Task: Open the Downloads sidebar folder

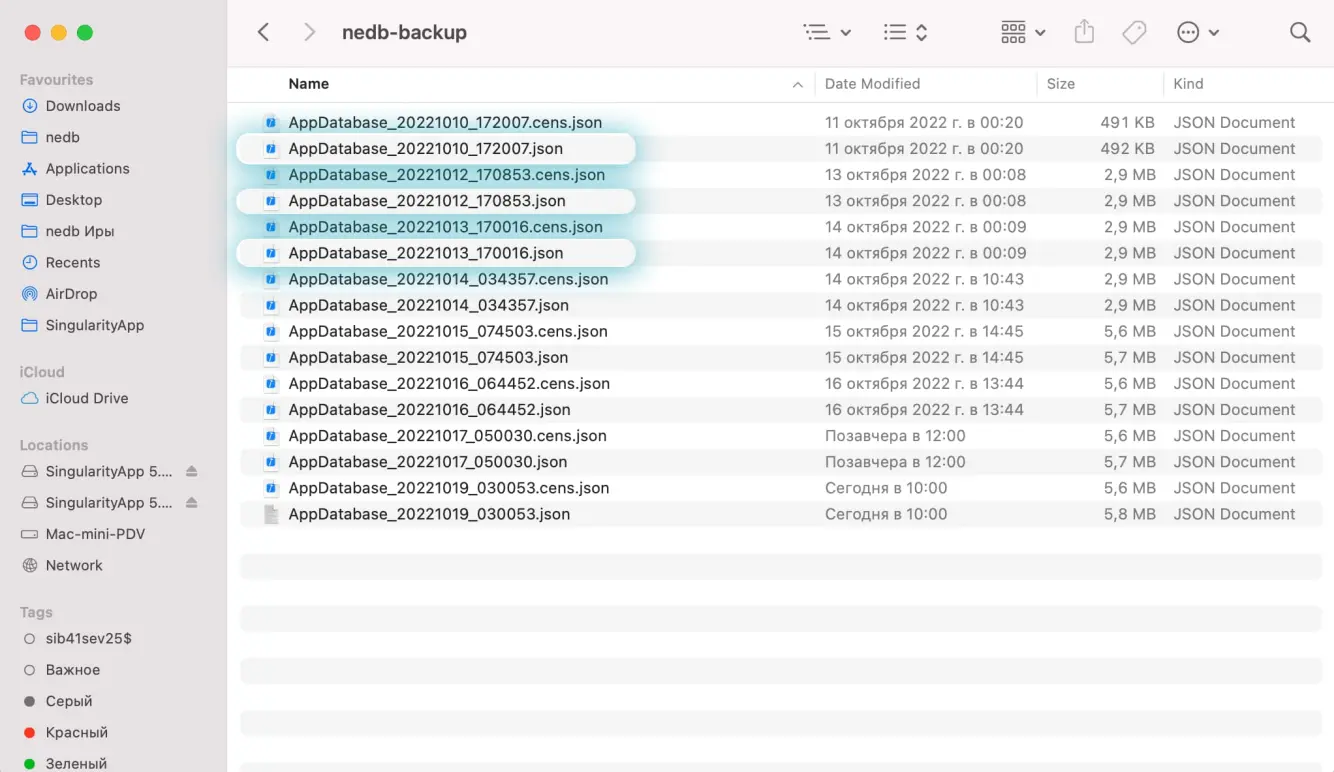Action: (x=82, y=106)
